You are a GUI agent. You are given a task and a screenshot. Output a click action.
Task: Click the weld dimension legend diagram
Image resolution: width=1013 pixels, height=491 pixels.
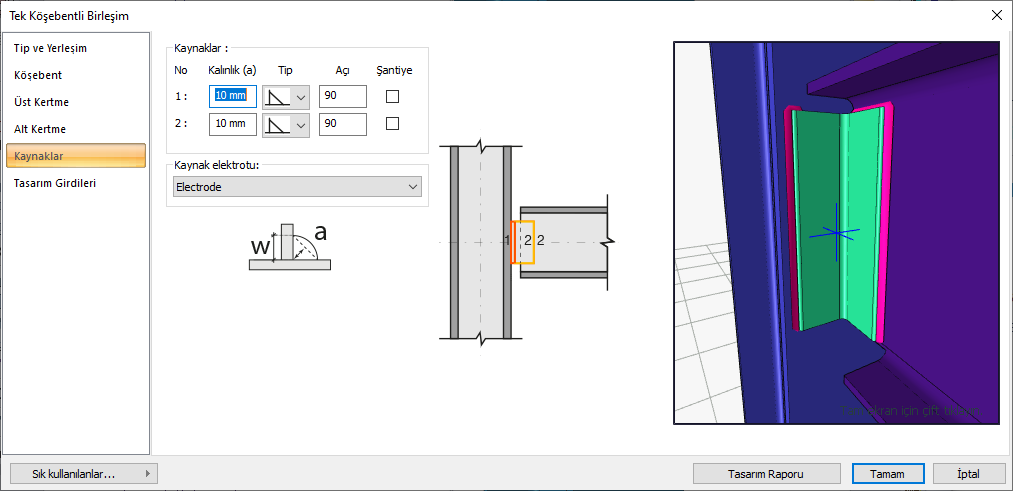pyautogui.click(x=289, y=248)
